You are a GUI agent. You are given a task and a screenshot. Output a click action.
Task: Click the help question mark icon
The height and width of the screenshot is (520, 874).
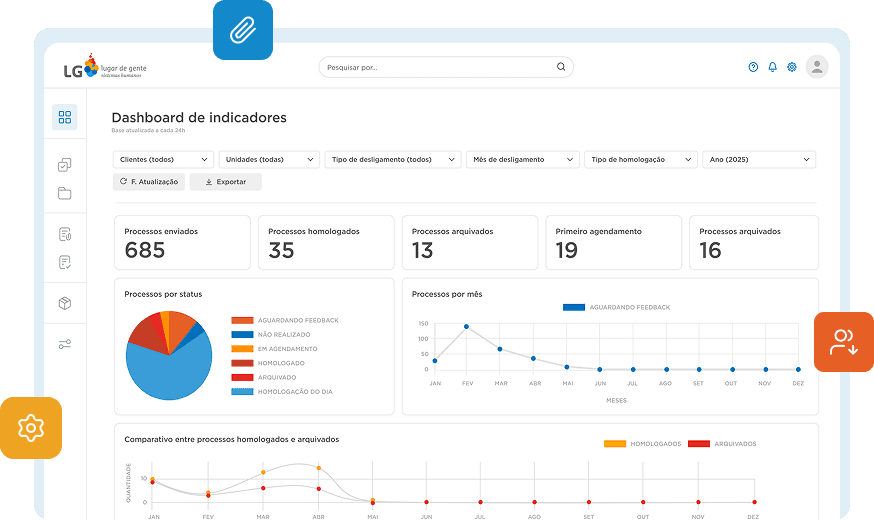pos(753,67)
